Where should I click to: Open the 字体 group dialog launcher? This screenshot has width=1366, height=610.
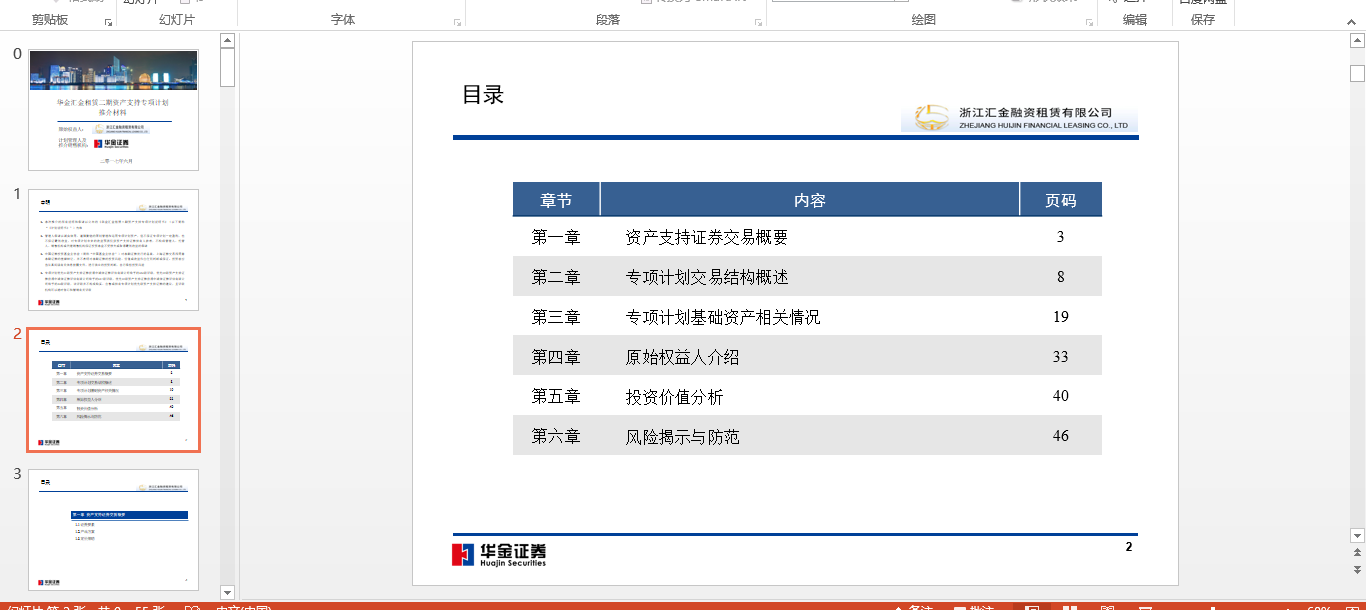457,22
